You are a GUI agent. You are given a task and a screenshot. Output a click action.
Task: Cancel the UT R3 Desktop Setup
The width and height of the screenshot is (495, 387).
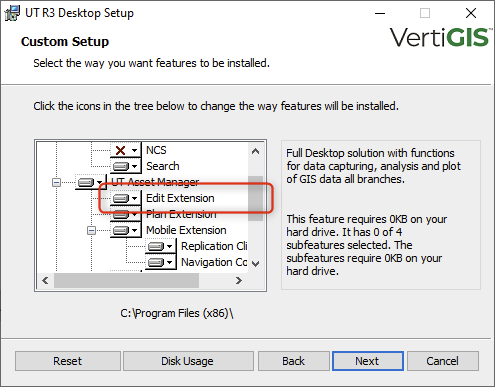pyautogui.click(x=443, y=361)
